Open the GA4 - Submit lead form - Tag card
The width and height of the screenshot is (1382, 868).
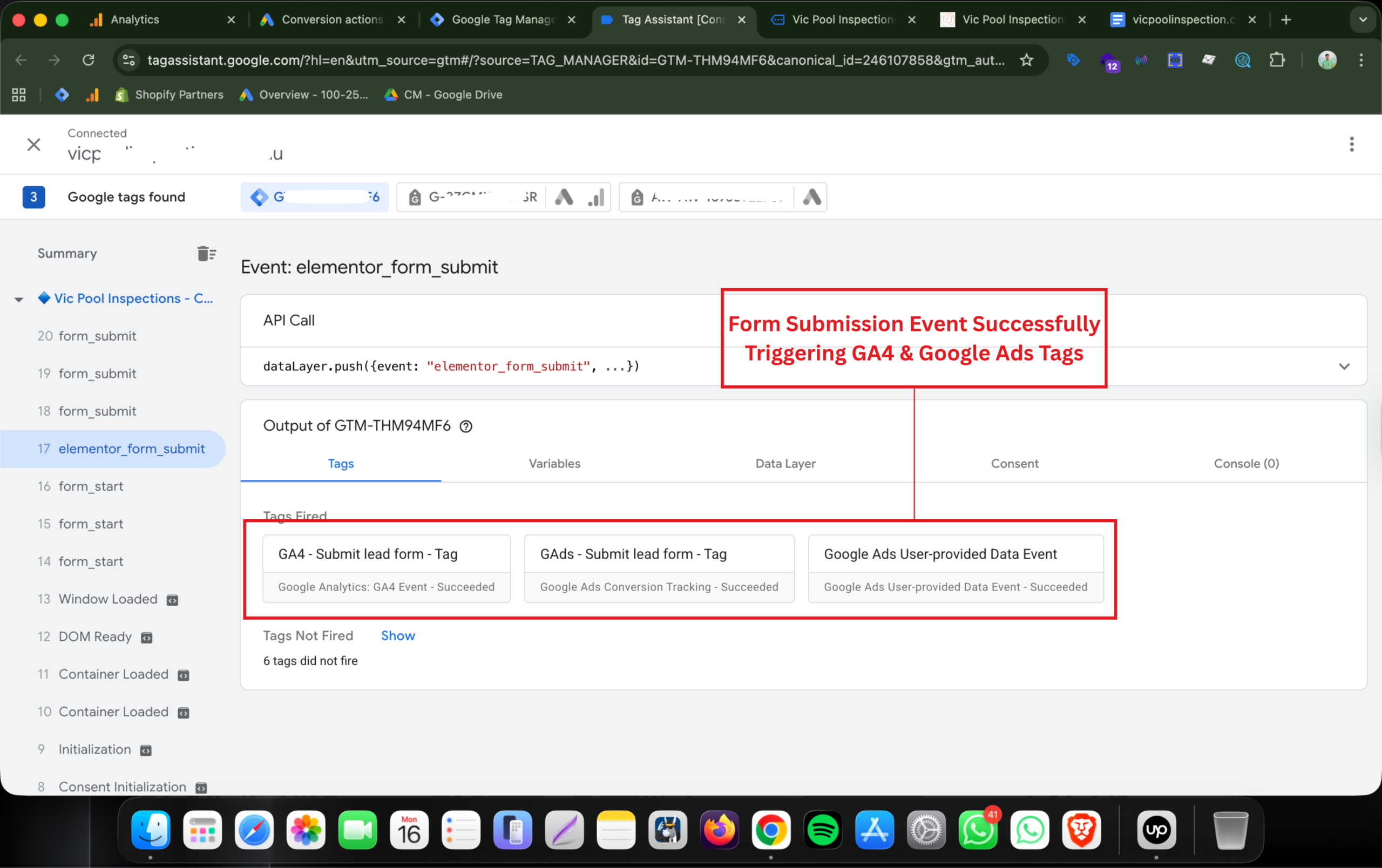tap(386, 568)
